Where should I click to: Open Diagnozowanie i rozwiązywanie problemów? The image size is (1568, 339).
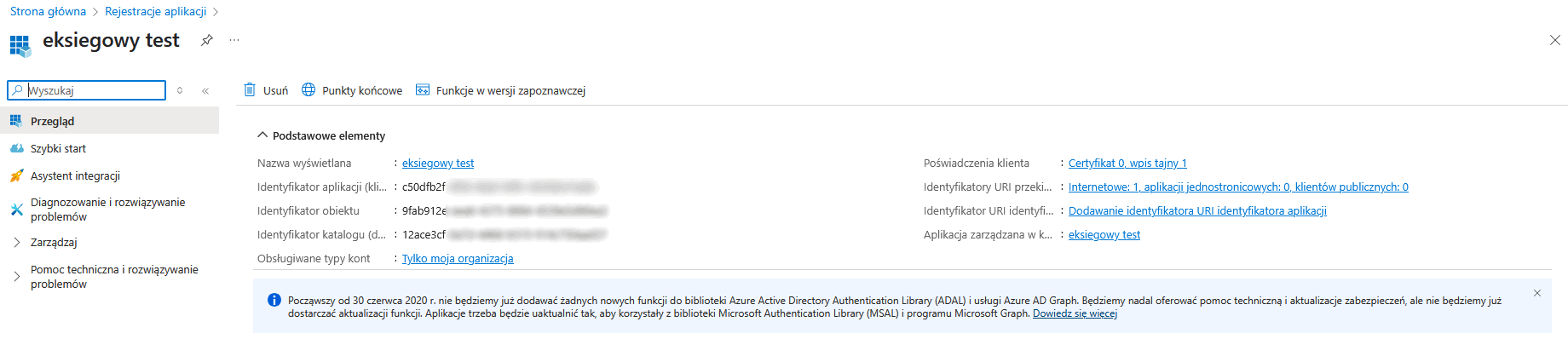(x=109, y=210)
